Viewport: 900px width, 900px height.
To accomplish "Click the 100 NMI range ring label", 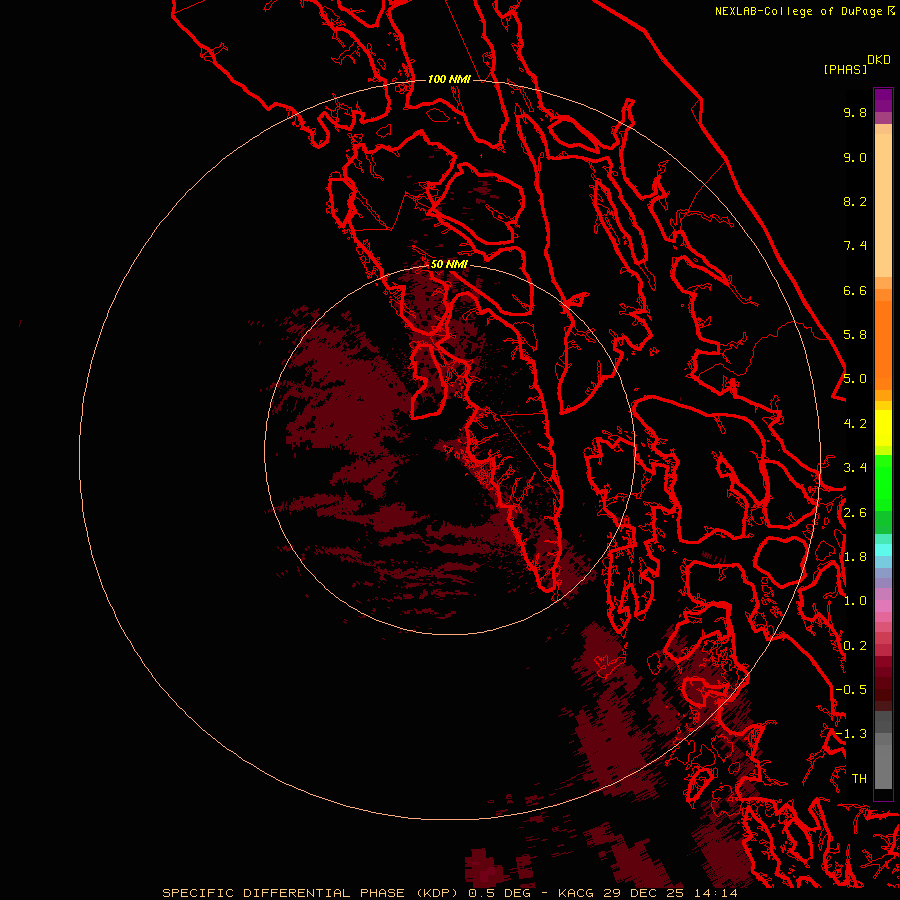I will click(x=449, y=79).
